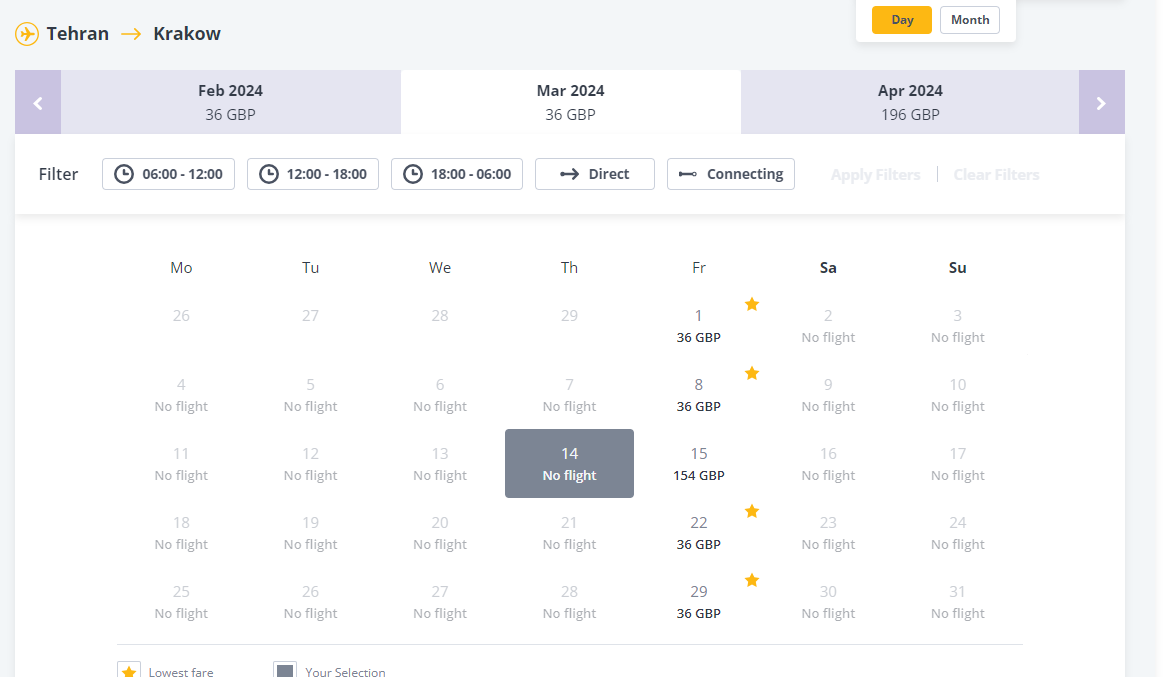Select March 22 at 36 GBP

(x=698, y=533)
